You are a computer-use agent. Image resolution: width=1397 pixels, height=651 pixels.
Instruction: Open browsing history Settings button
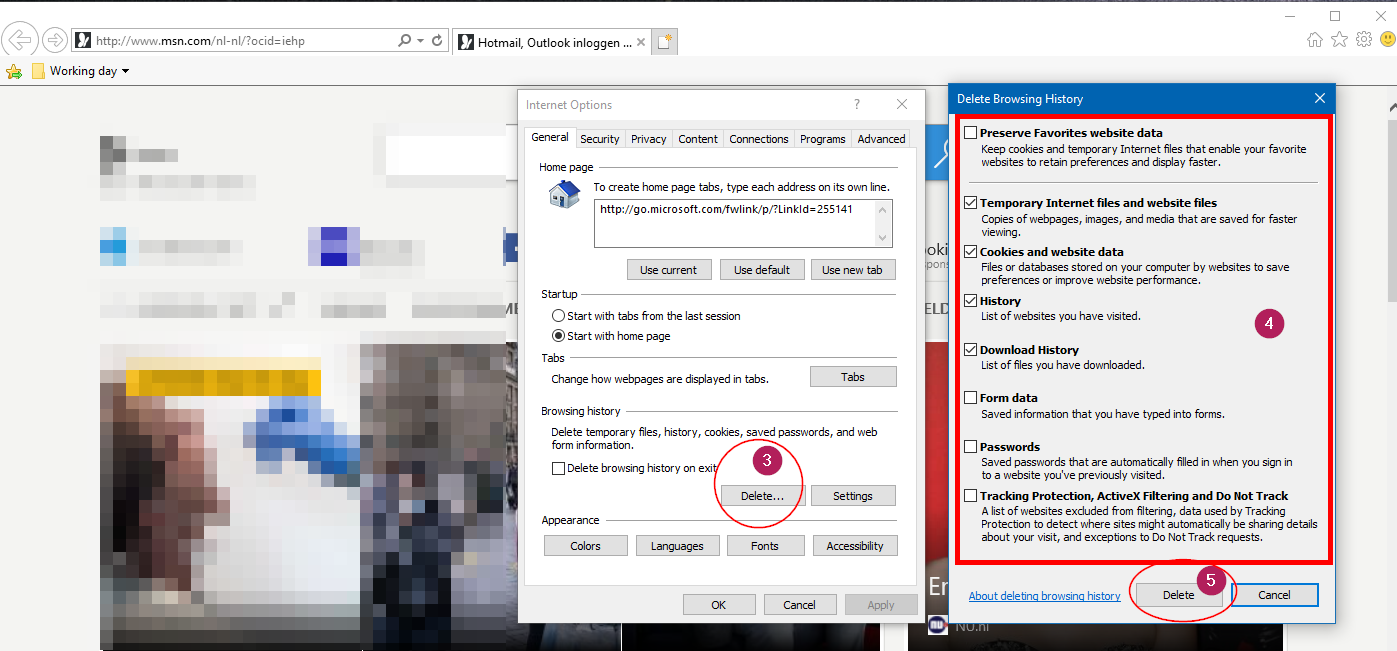point(853,496)
